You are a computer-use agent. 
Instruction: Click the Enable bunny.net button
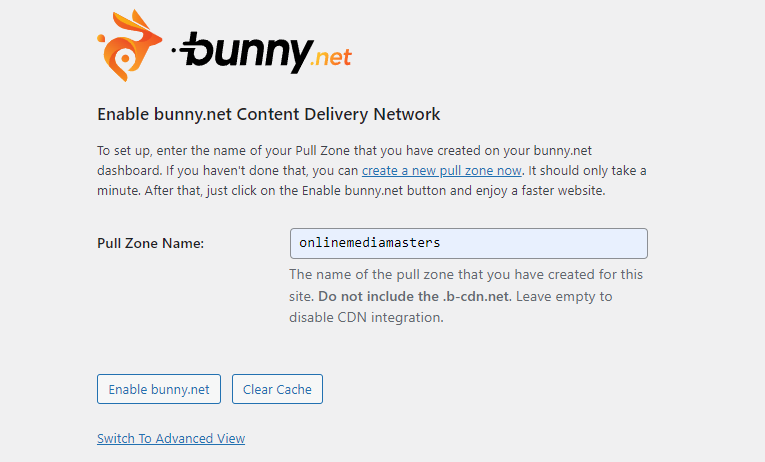pos(159,389)
